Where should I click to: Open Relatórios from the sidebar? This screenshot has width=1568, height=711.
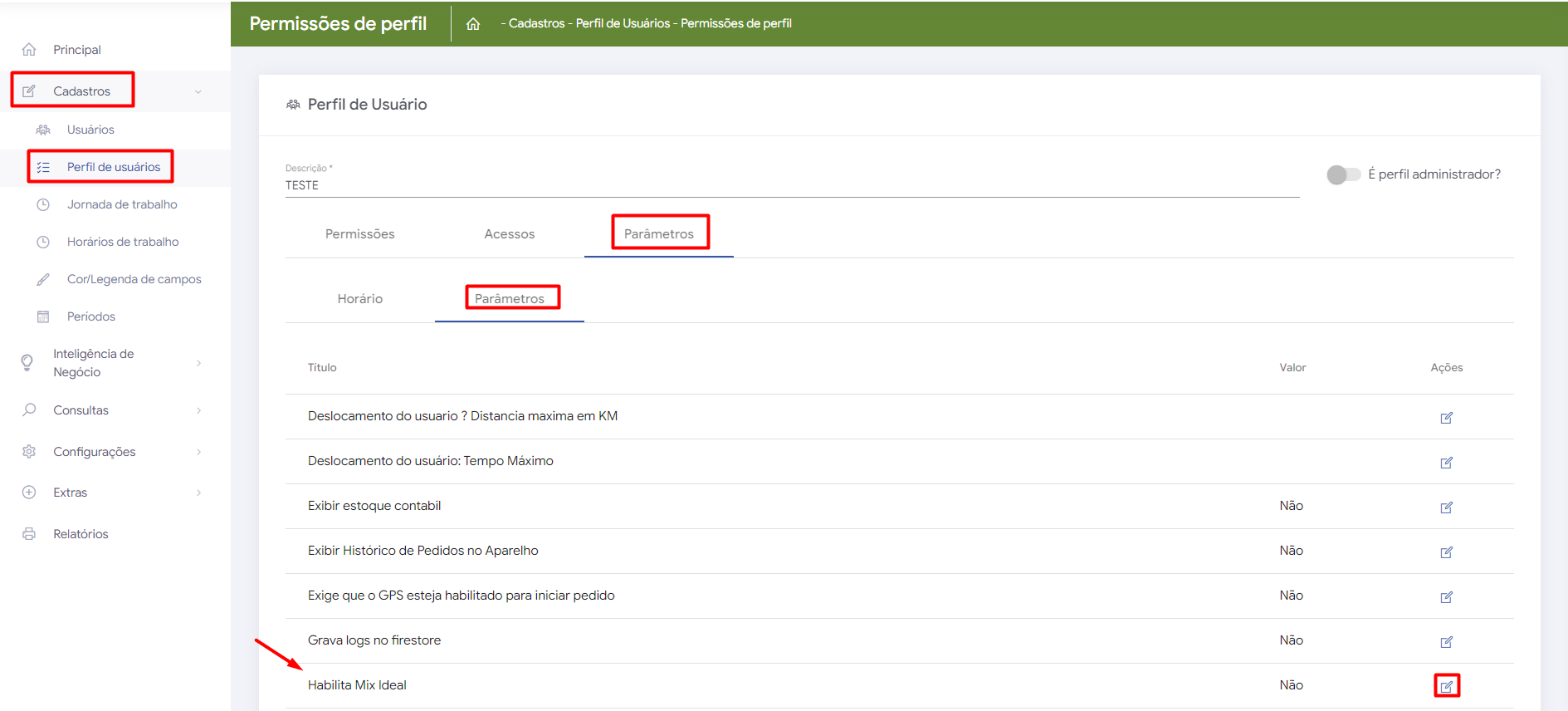point(81,534)
